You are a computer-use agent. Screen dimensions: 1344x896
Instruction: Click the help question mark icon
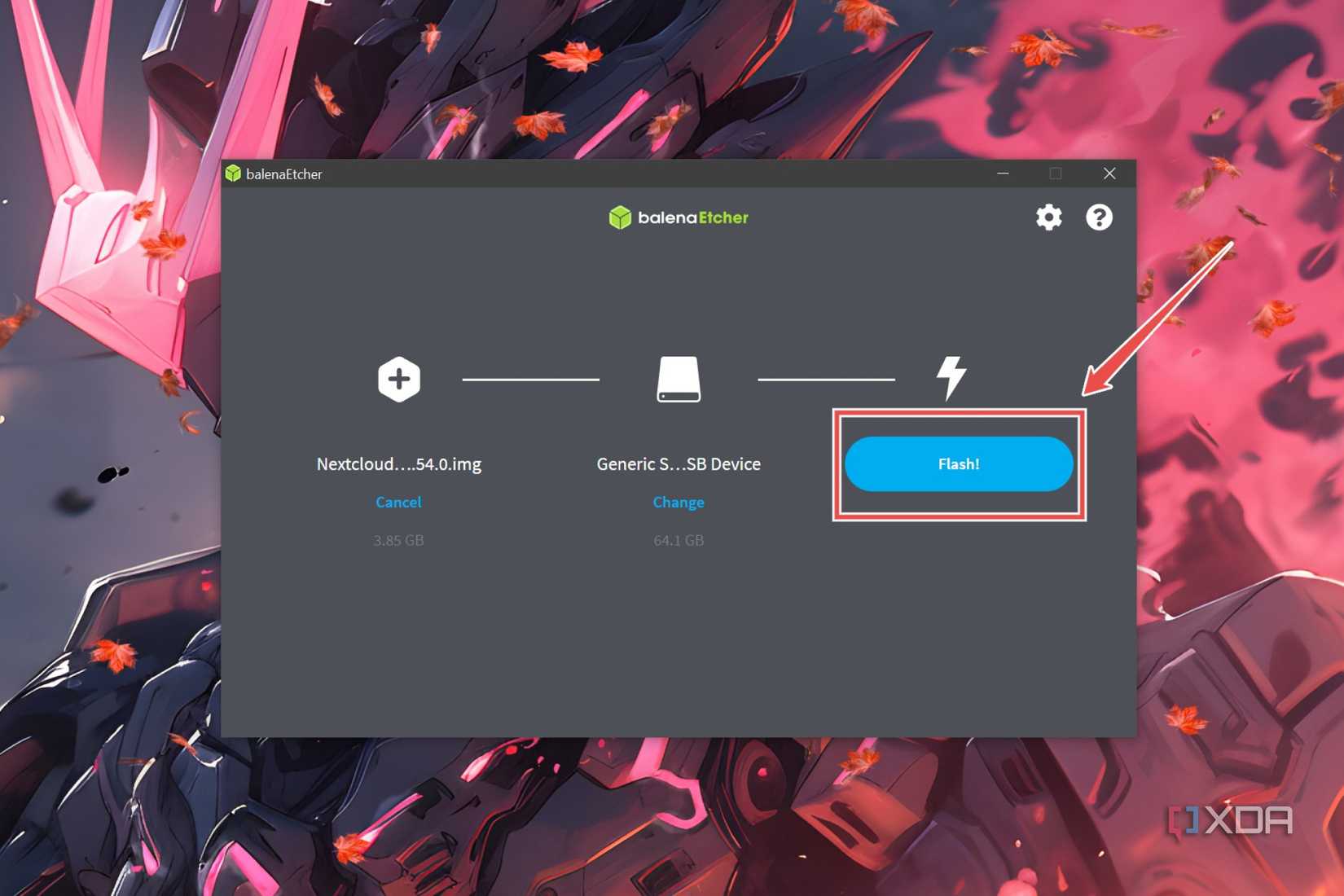coord(1099,217)
